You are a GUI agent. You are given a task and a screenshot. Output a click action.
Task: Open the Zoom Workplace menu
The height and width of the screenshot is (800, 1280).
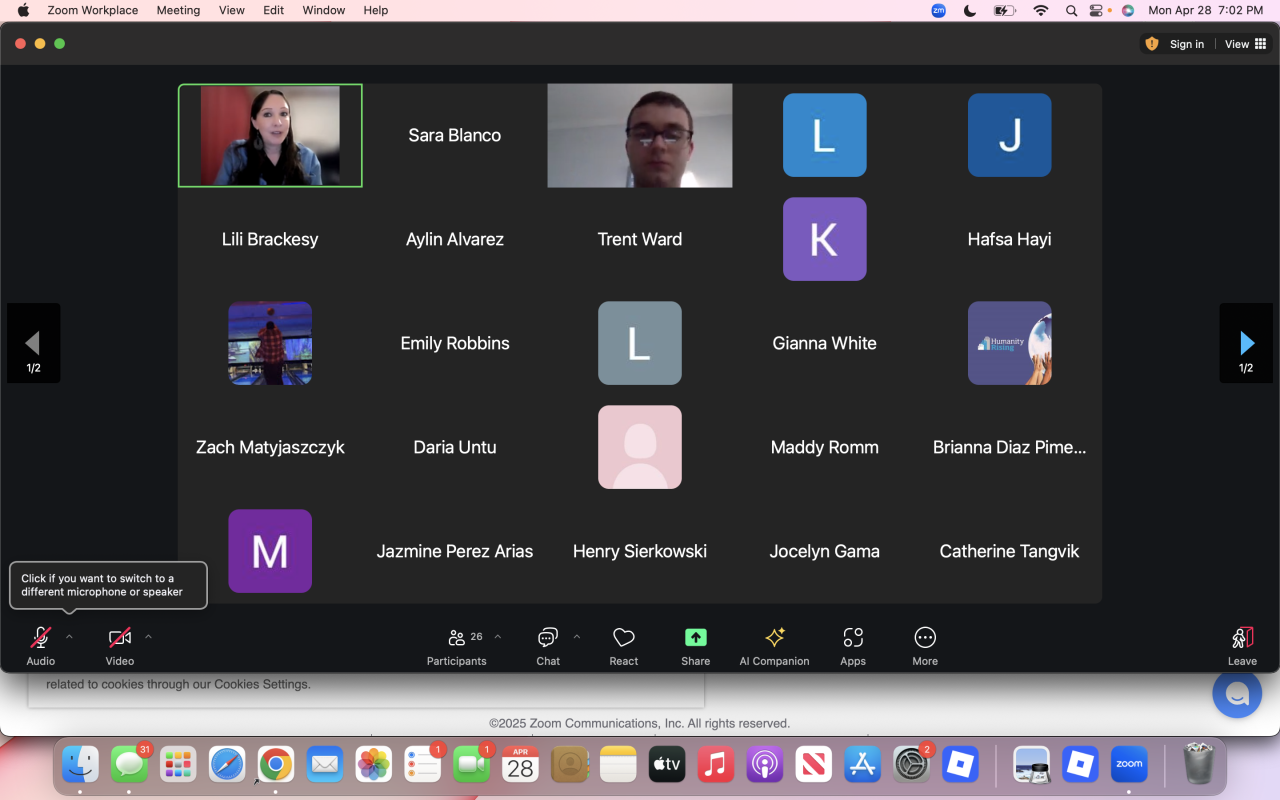[93, 10]
